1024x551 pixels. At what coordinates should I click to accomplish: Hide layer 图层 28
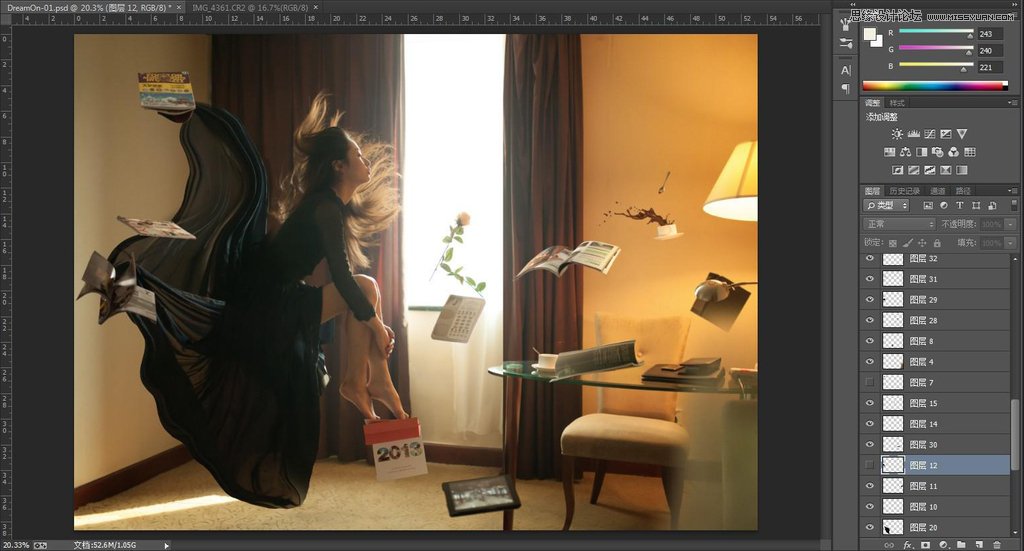click(869, 321)
